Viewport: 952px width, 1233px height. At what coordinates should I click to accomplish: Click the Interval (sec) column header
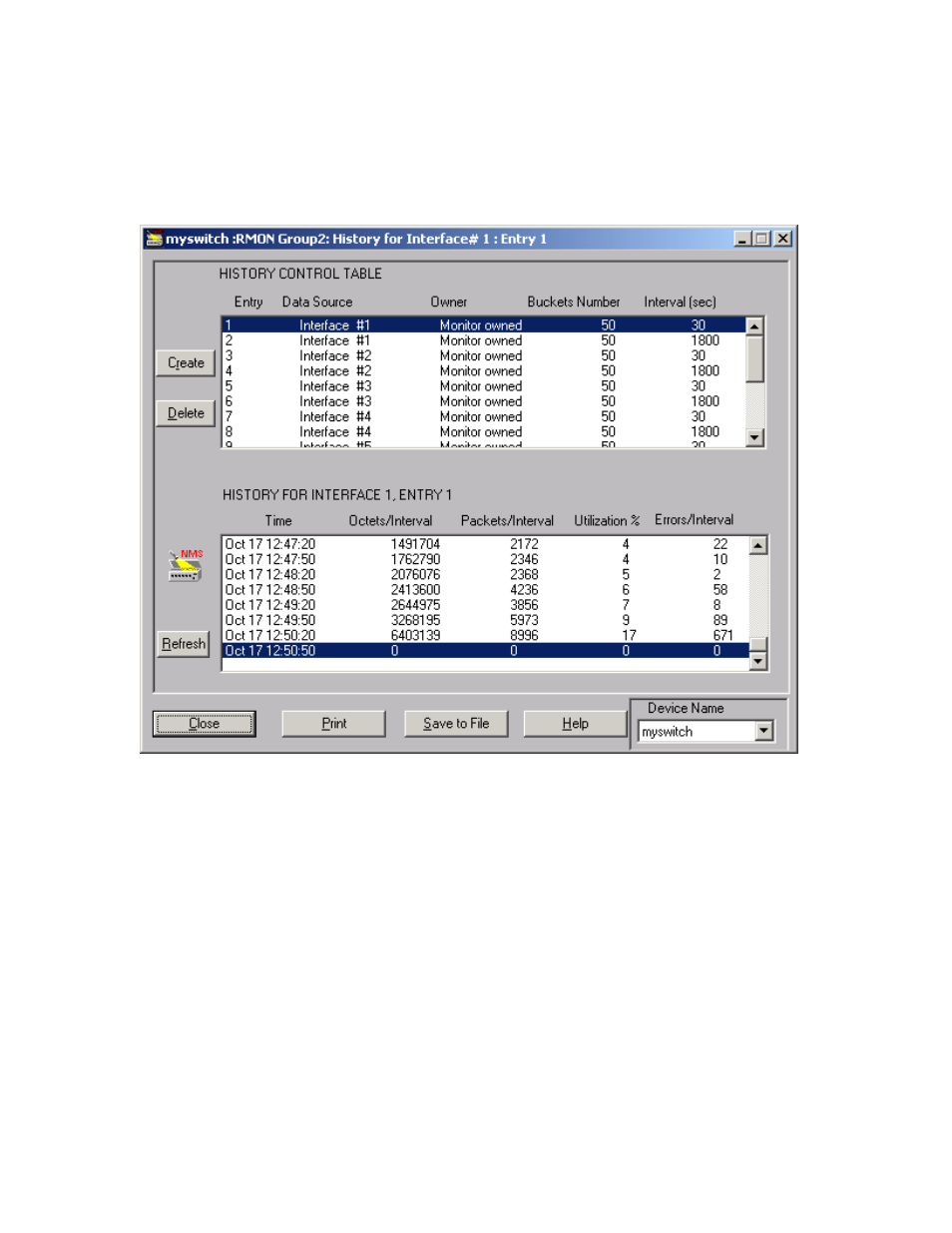(x=681, y=302)
